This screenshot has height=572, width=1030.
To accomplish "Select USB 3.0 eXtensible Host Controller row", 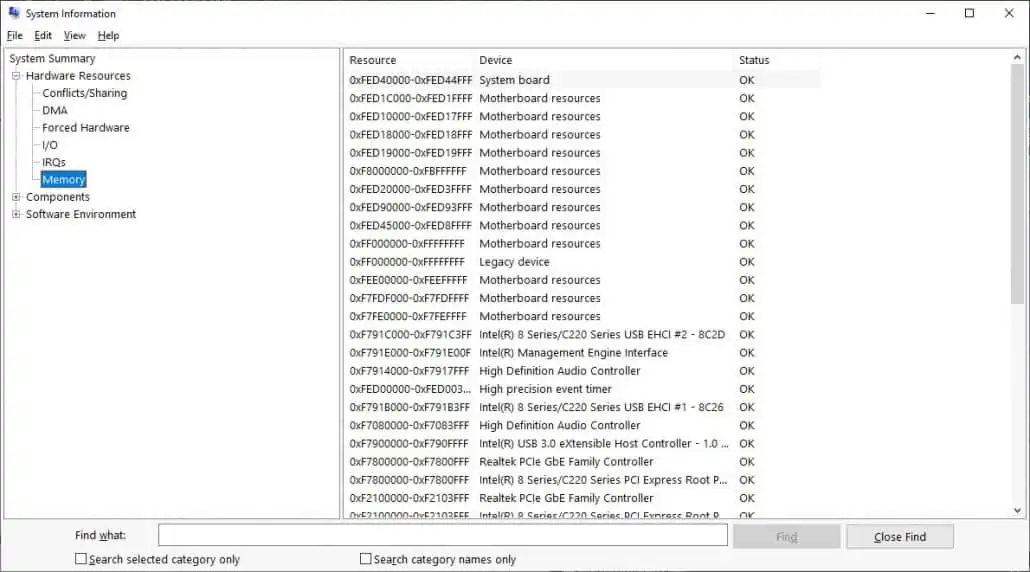I will tap(583, 444).
